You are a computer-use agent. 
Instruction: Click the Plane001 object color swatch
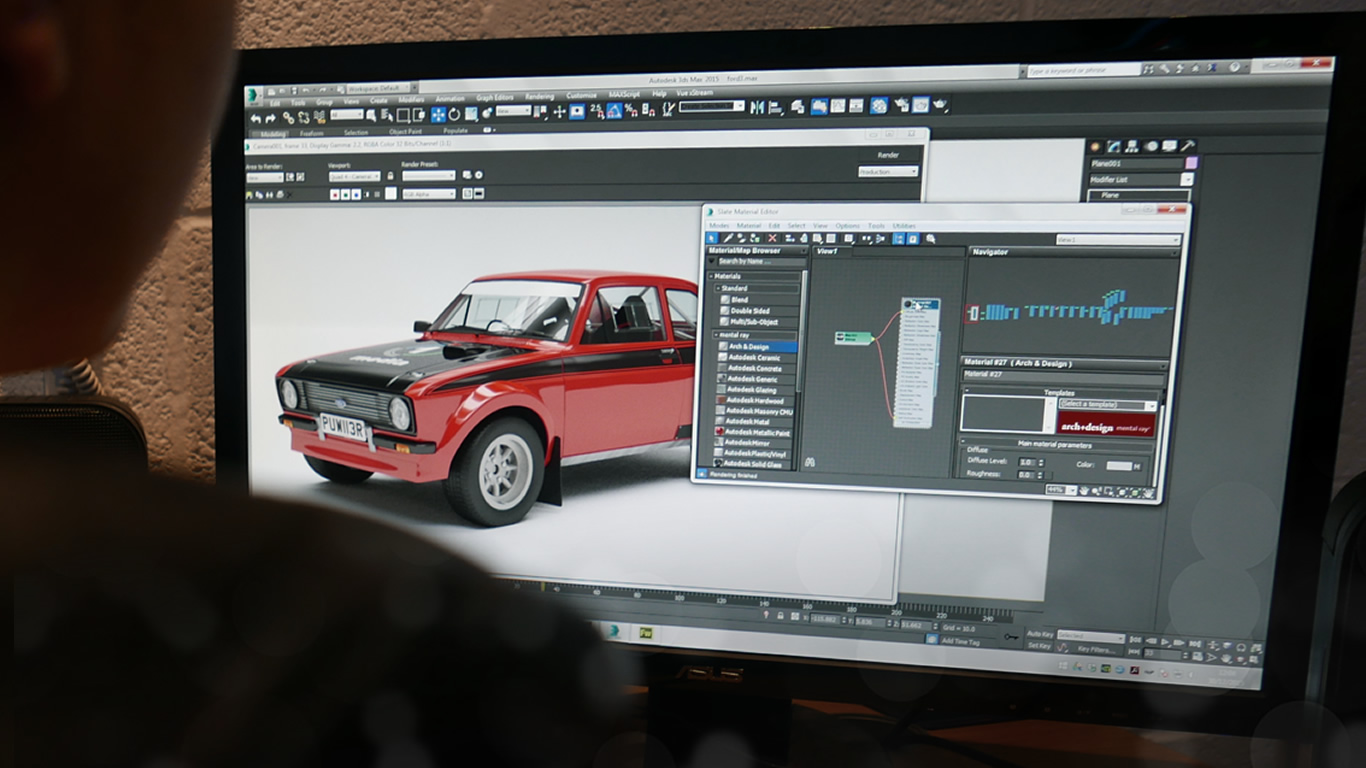1191,163
